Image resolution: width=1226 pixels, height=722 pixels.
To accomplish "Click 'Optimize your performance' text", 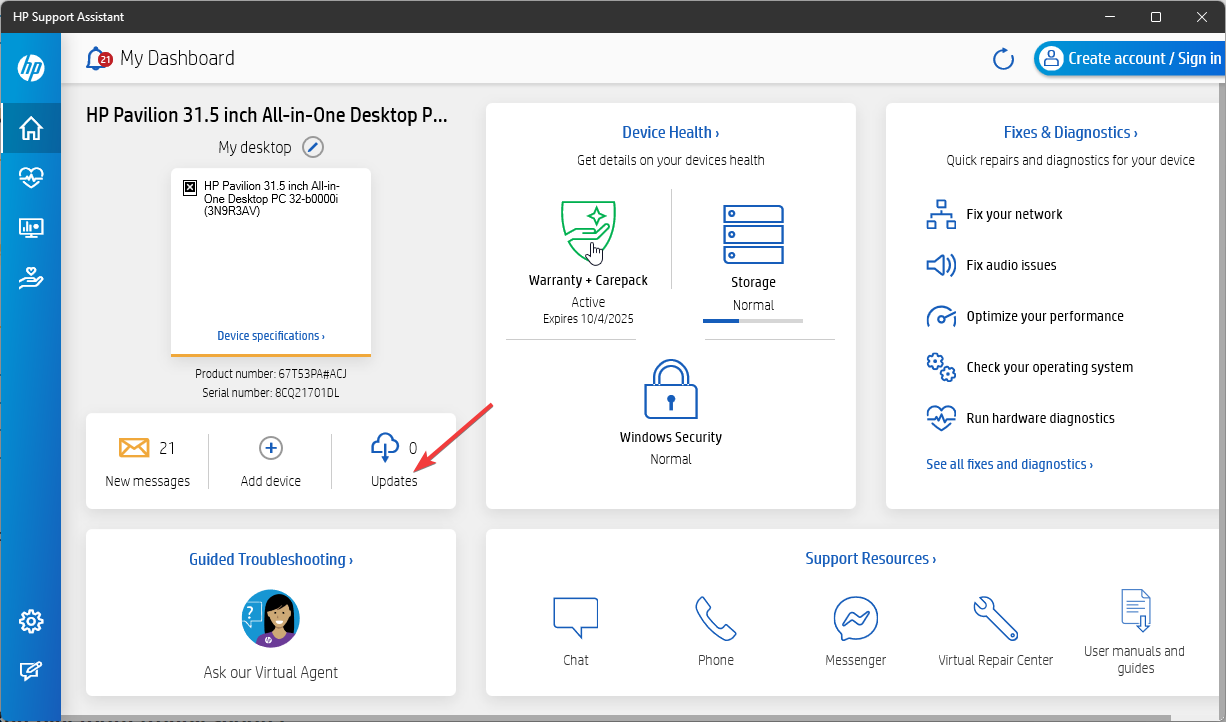I will (x=1045, y=316).
